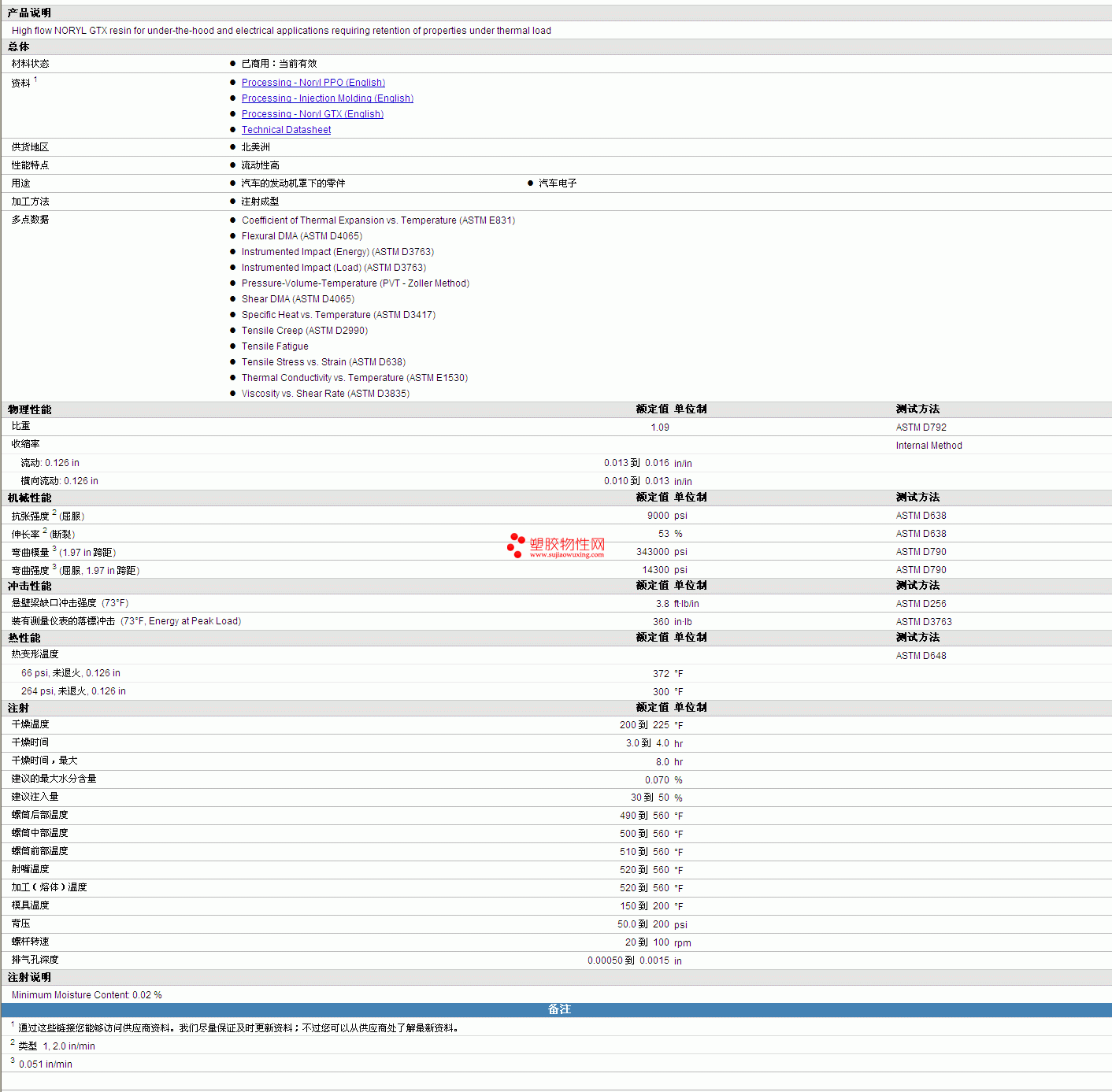1112x1092 pixels.
Task: Click the elongation value 53
Action: (x=664, y=534)
